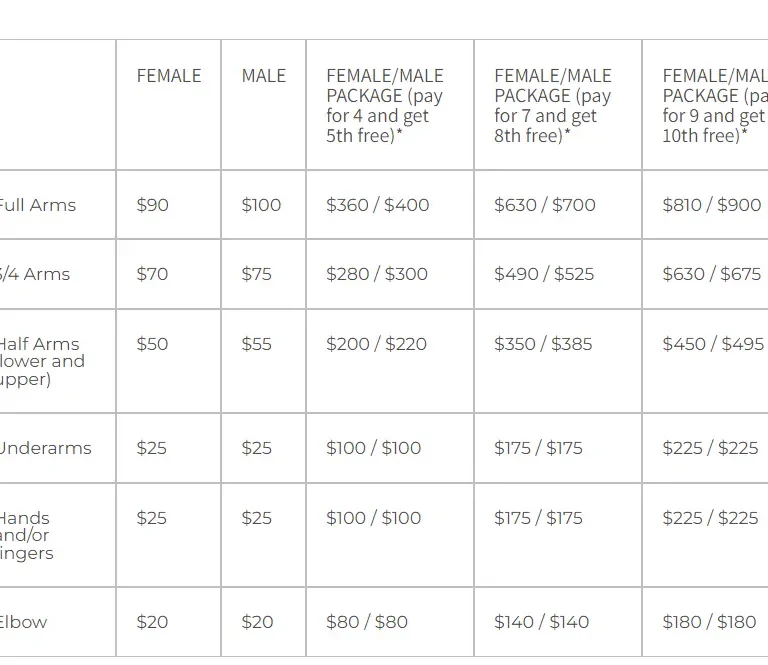Click the MALE column header
Viewport: 768px width, 665px height.
(264, 76)
